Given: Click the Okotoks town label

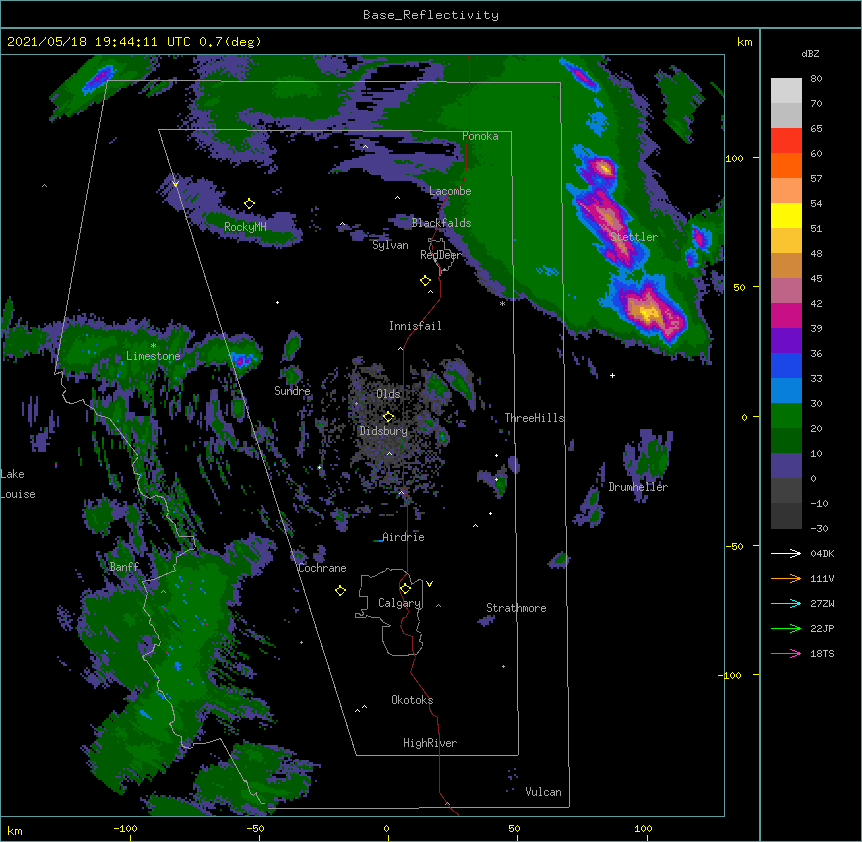Looking at the screenshot, I should tap(412, 700).
